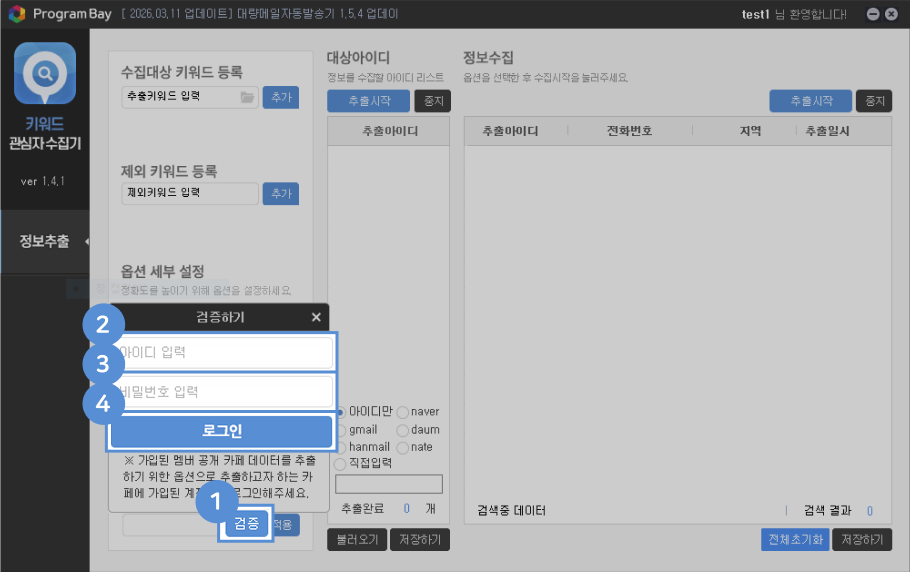Click the ProgramBay hexagon logo icon
The image size is (910, 572).
click(17, 14)
